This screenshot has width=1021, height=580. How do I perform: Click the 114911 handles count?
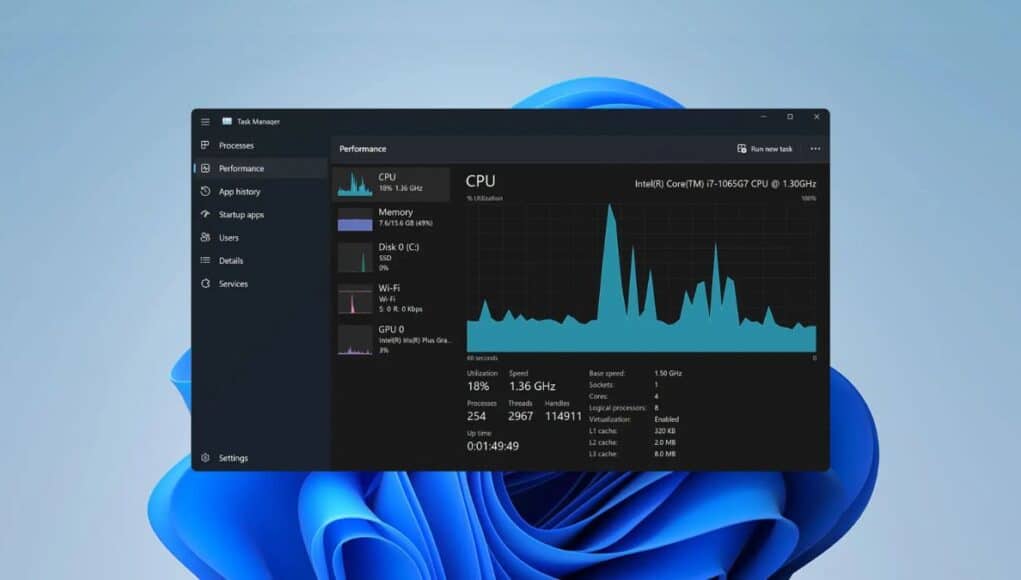[x=563, y=416]
